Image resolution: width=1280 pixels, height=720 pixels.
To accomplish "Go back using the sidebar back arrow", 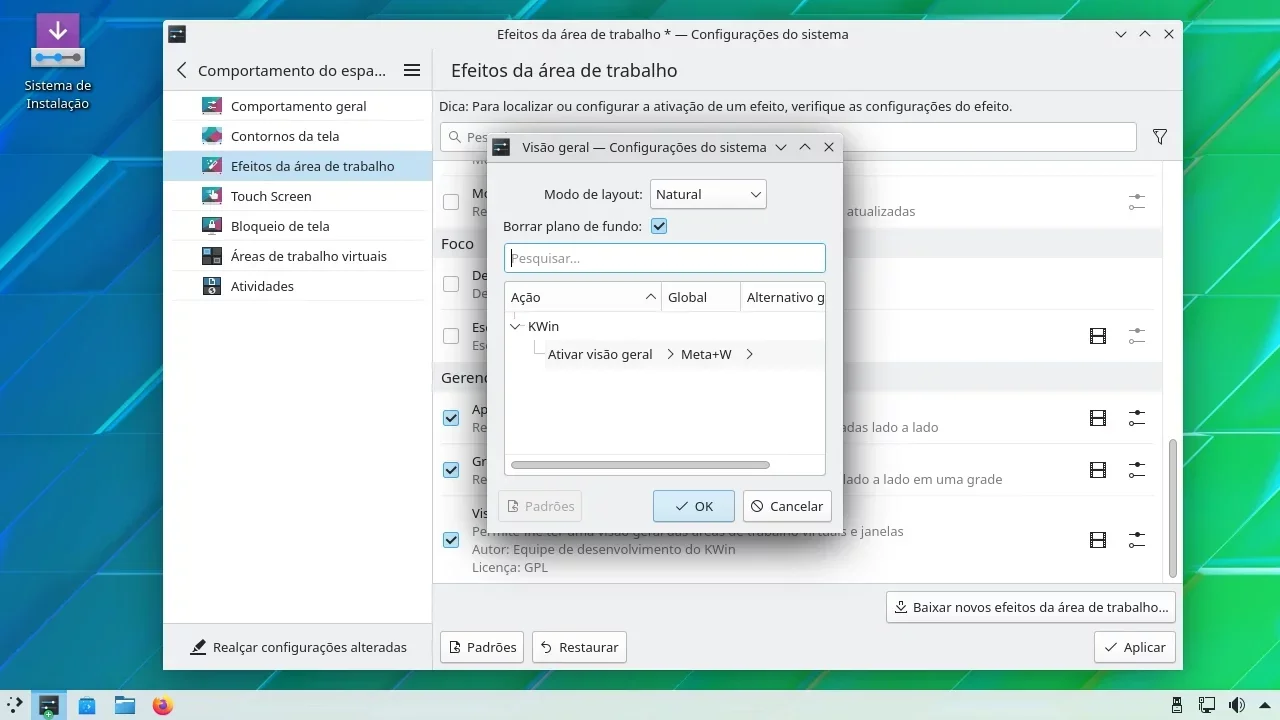I will 181,70.
